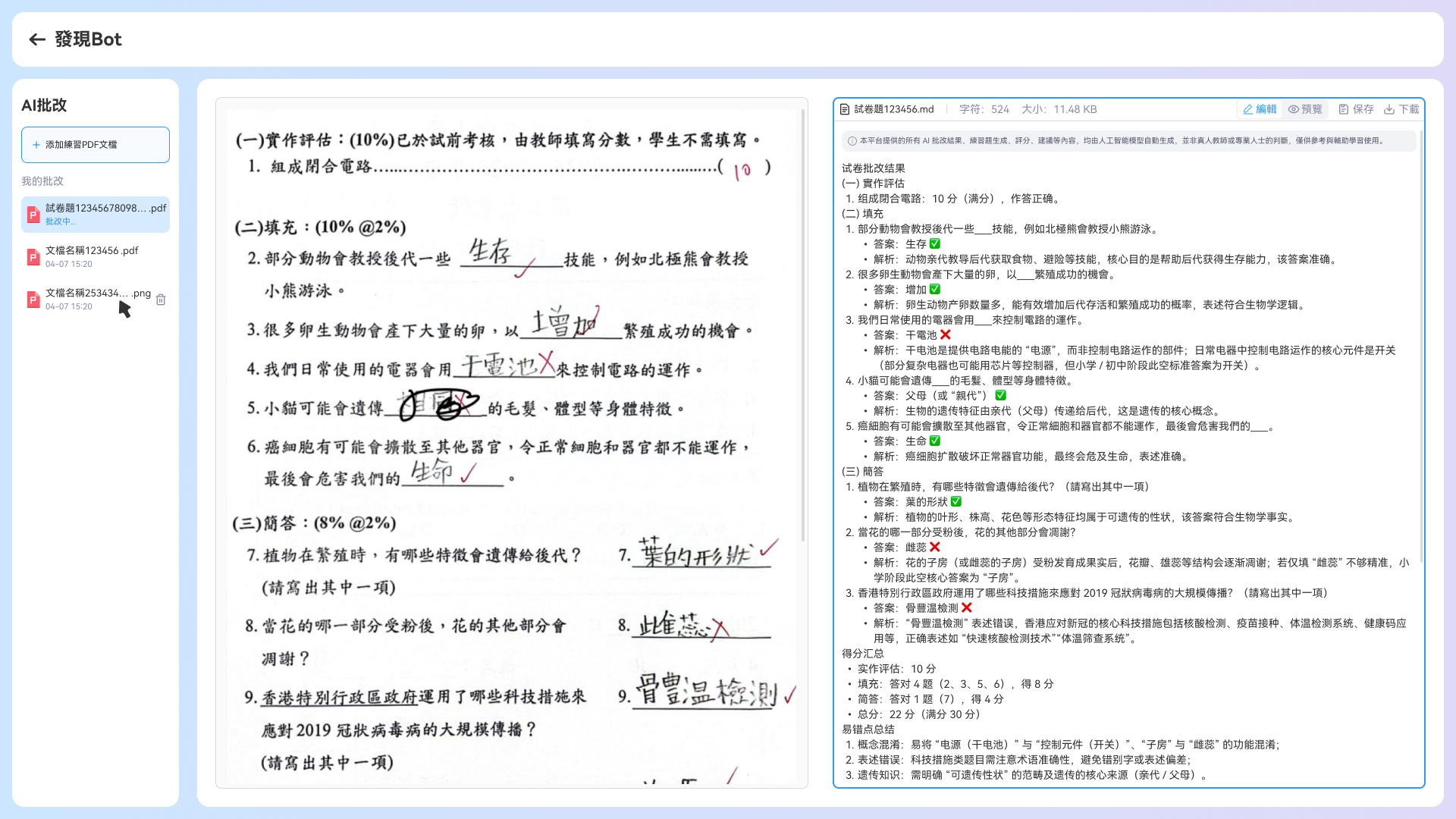The width and height of the screenshot is (1456, 819).
Task: Click the document icon next to 試卷題123456.md
Action: pos(845,109)
